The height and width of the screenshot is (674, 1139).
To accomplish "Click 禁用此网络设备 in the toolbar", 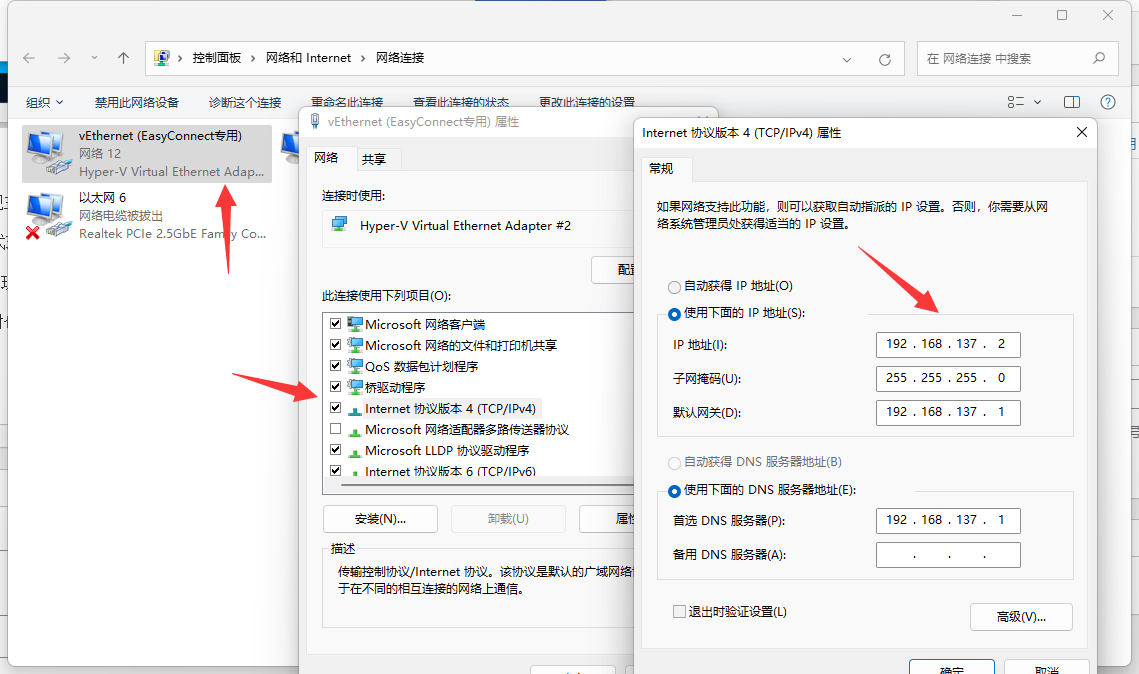I will 137,102.
